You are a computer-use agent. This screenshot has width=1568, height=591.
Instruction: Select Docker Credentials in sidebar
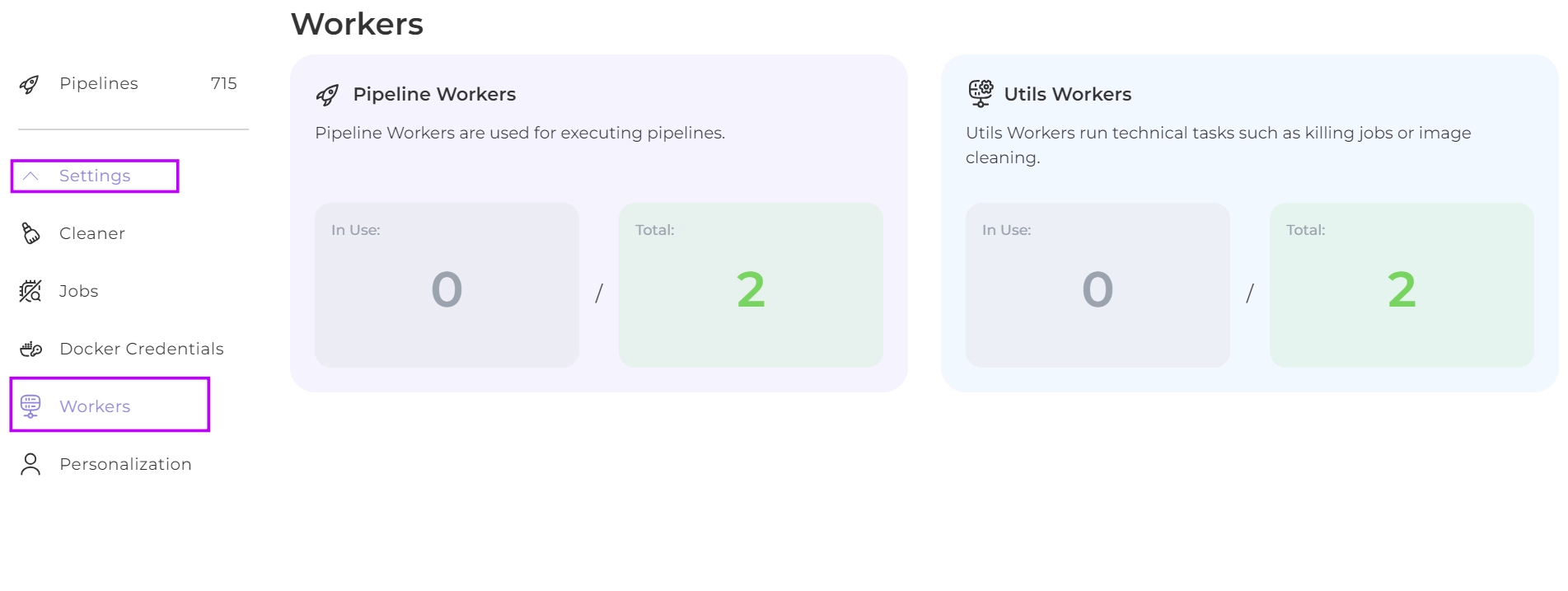[x=142, y=349]
